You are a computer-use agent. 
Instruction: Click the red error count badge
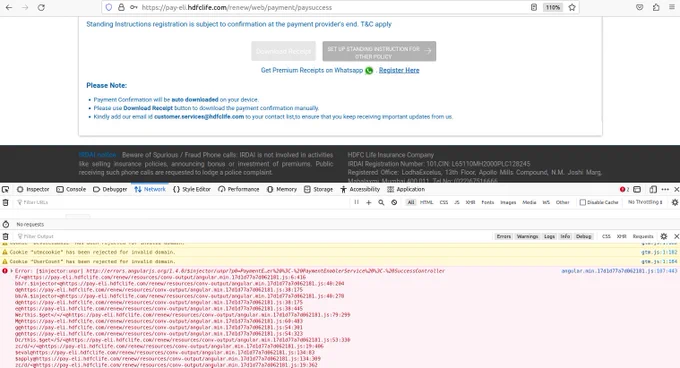pyautogui.click(x=624, y=189)
